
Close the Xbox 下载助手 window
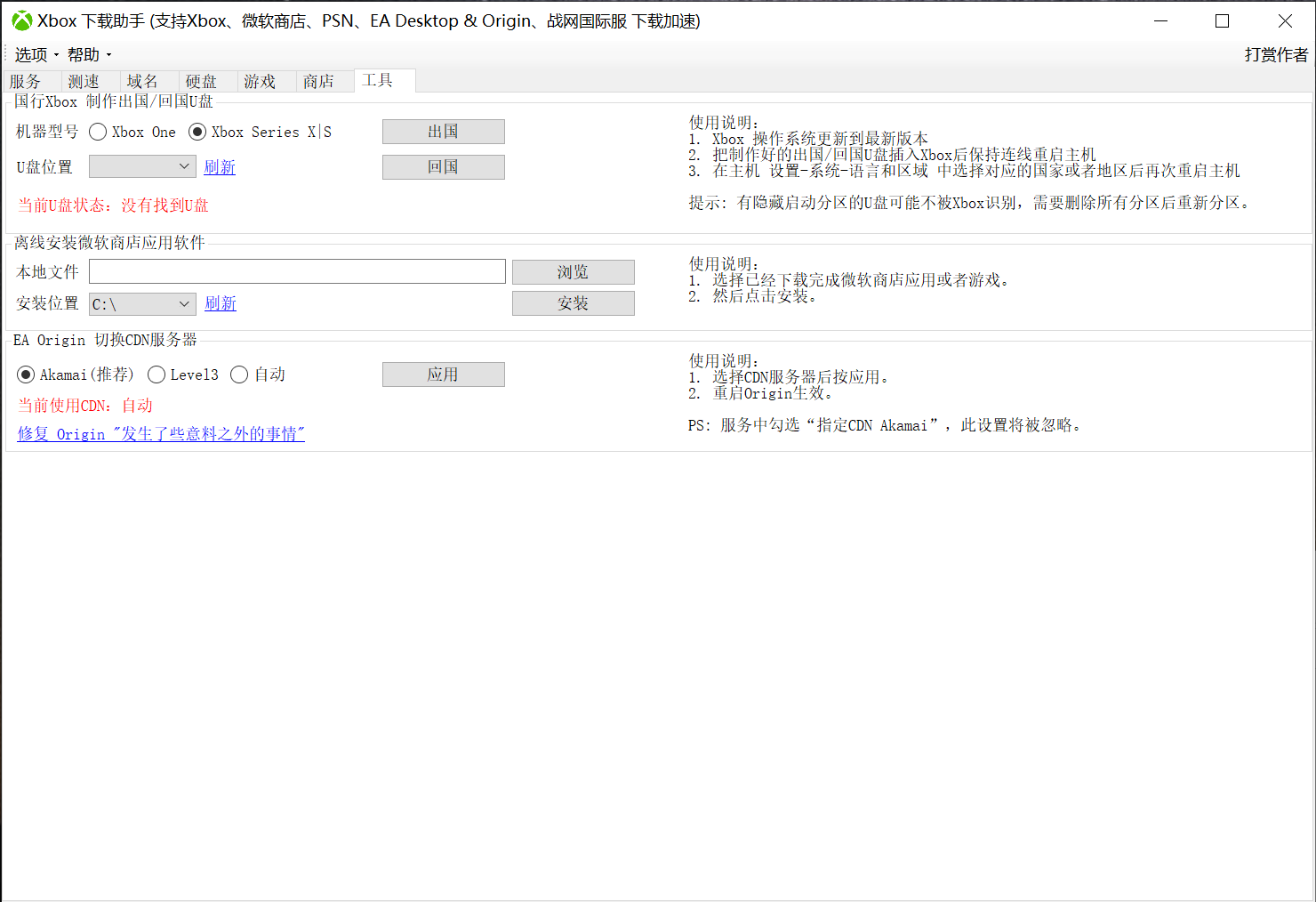(x=1285, y=20)
